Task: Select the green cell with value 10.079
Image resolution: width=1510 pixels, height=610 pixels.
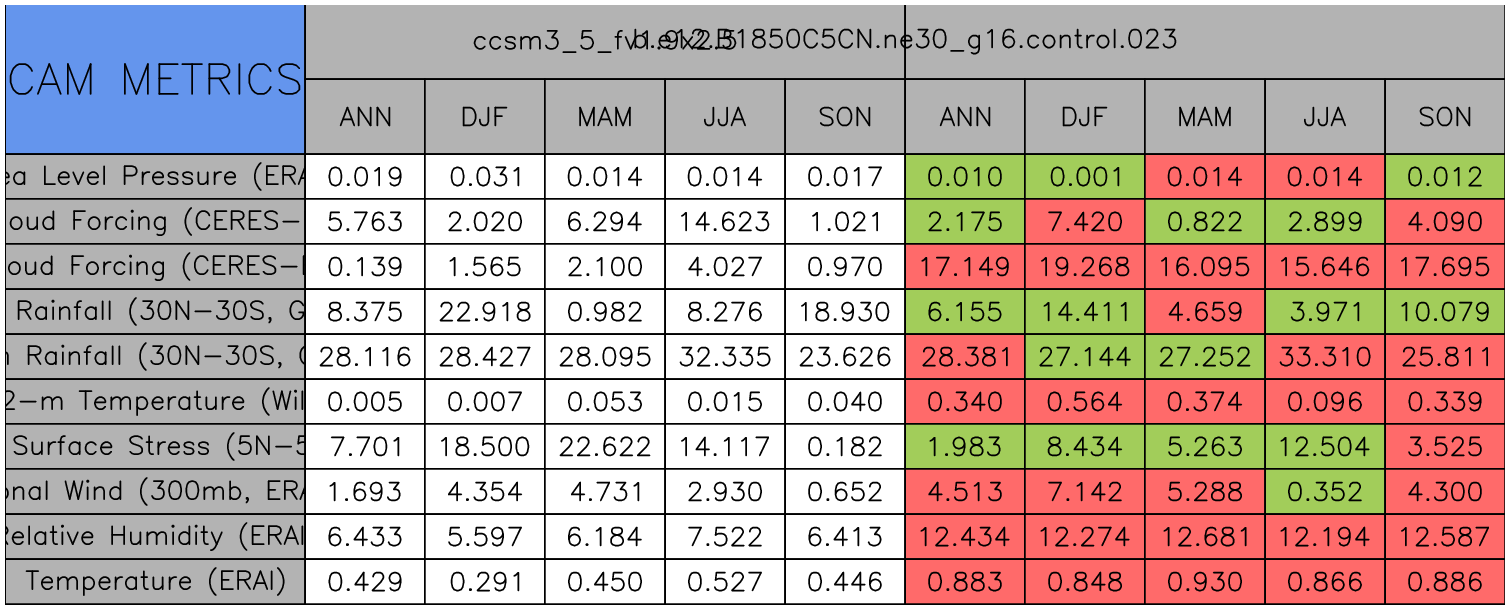Action: point(1445,312)
